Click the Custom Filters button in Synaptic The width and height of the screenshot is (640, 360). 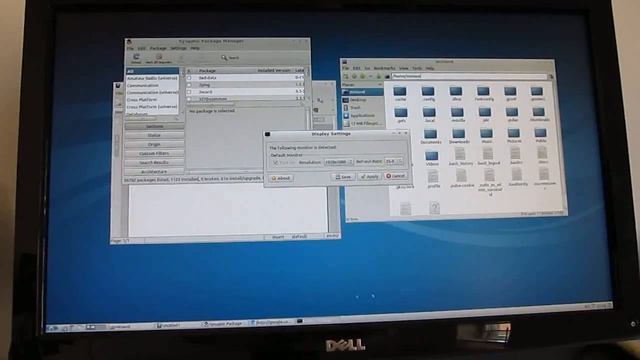(x=154, y=153)
